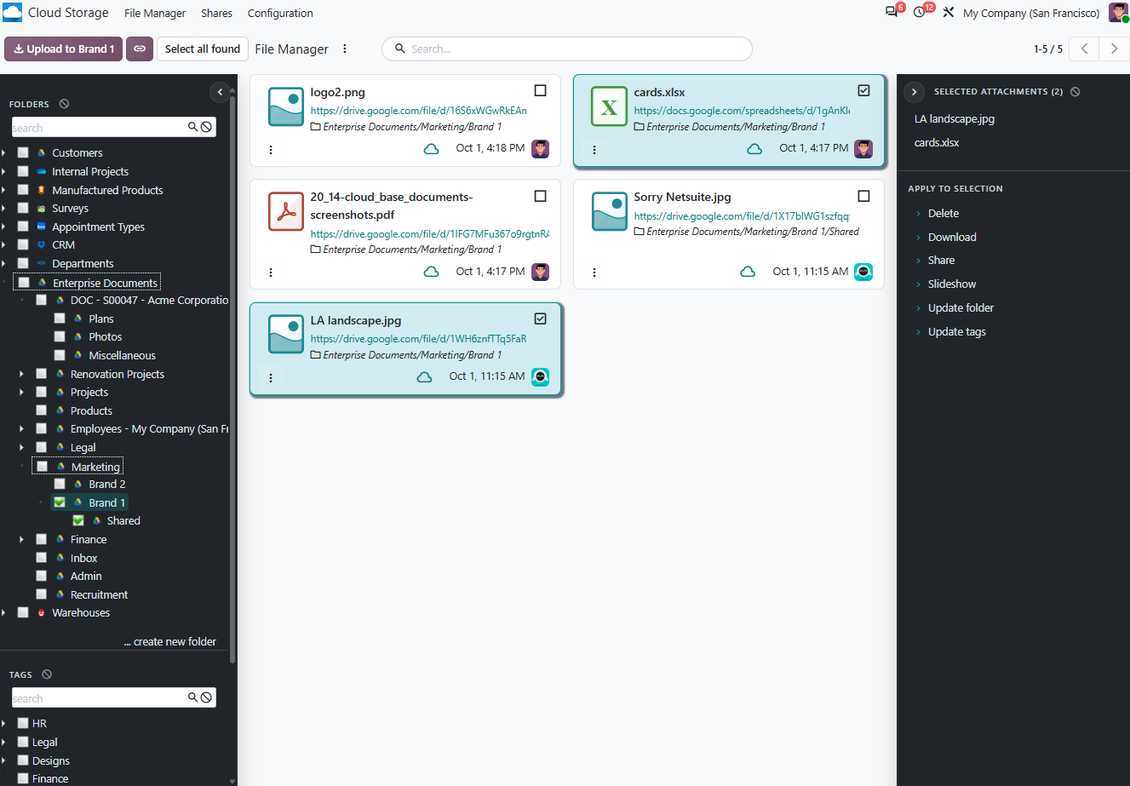Screen dimensions: 1130x786
Task: Click the PDF icon of cloud_base_documents file
Action: (x=285, y=211)
